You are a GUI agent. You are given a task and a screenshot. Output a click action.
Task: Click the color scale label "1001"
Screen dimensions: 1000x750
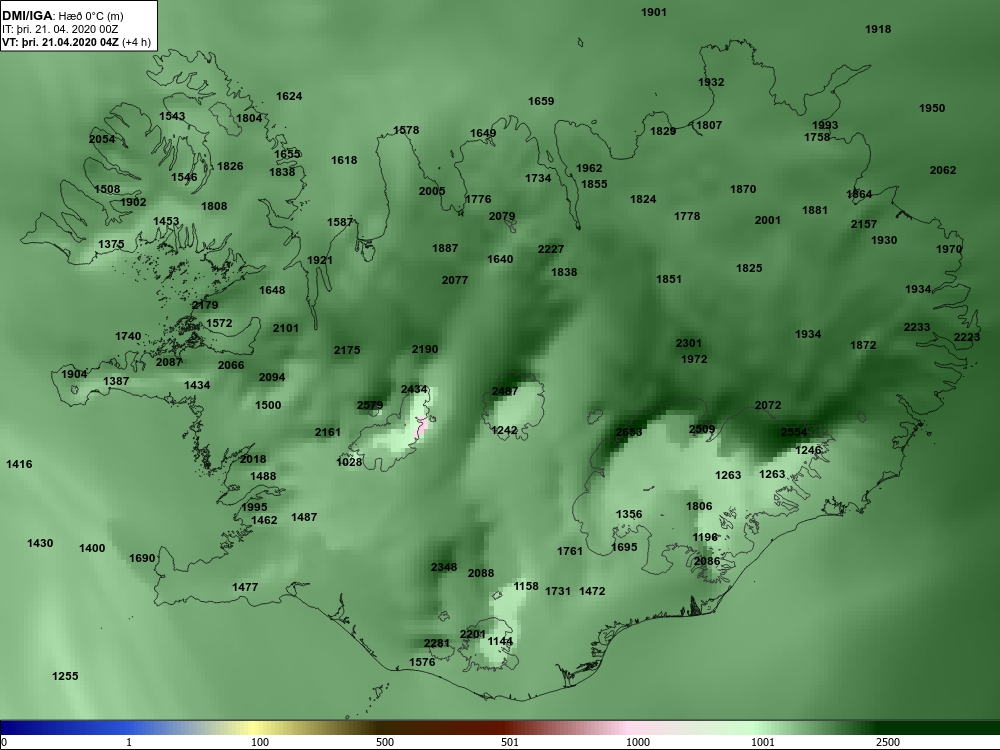(x=763, y=742)
